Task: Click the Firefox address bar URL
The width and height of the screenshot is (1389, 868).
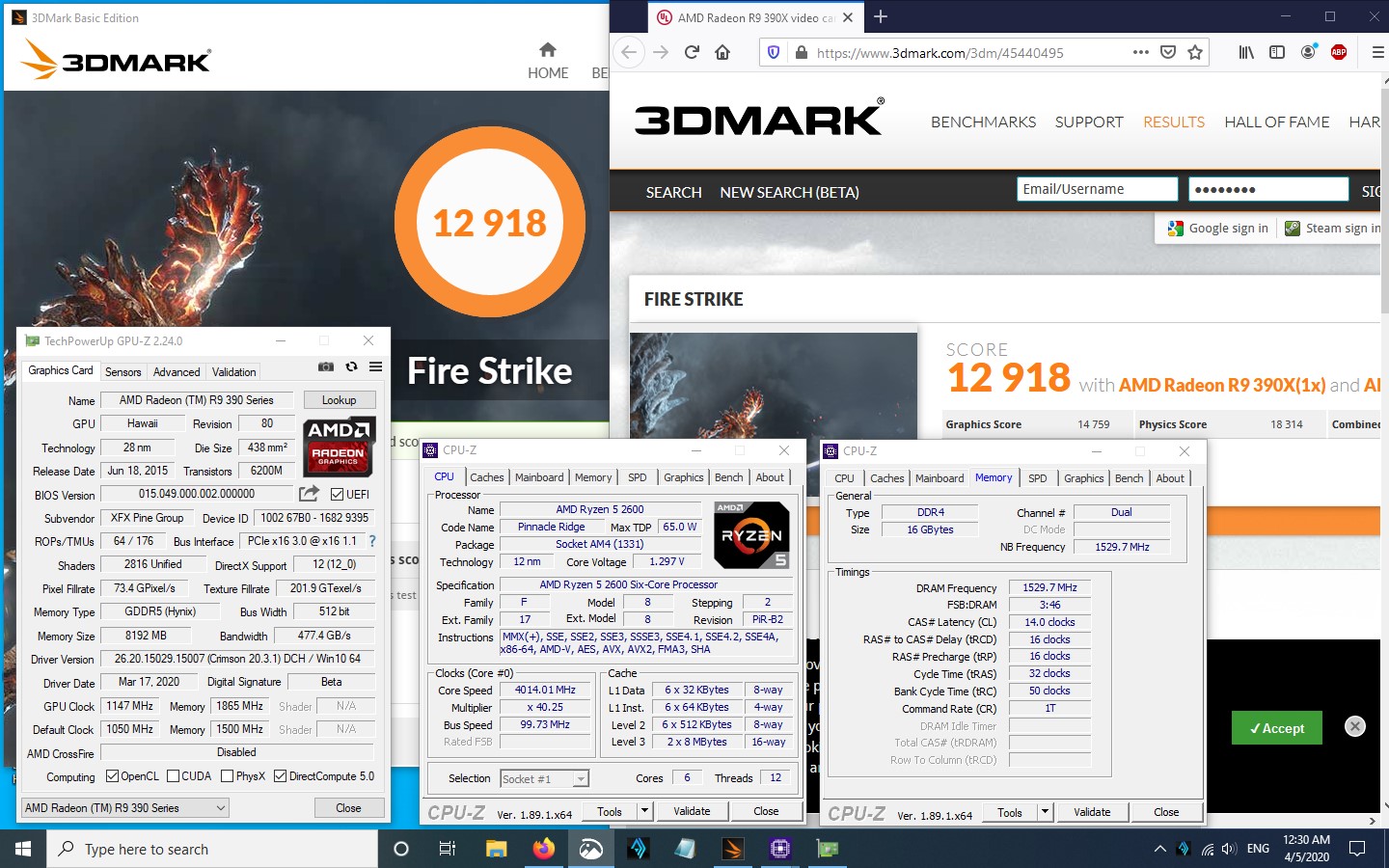Action: pyautogui.click(x=940, y=53)
